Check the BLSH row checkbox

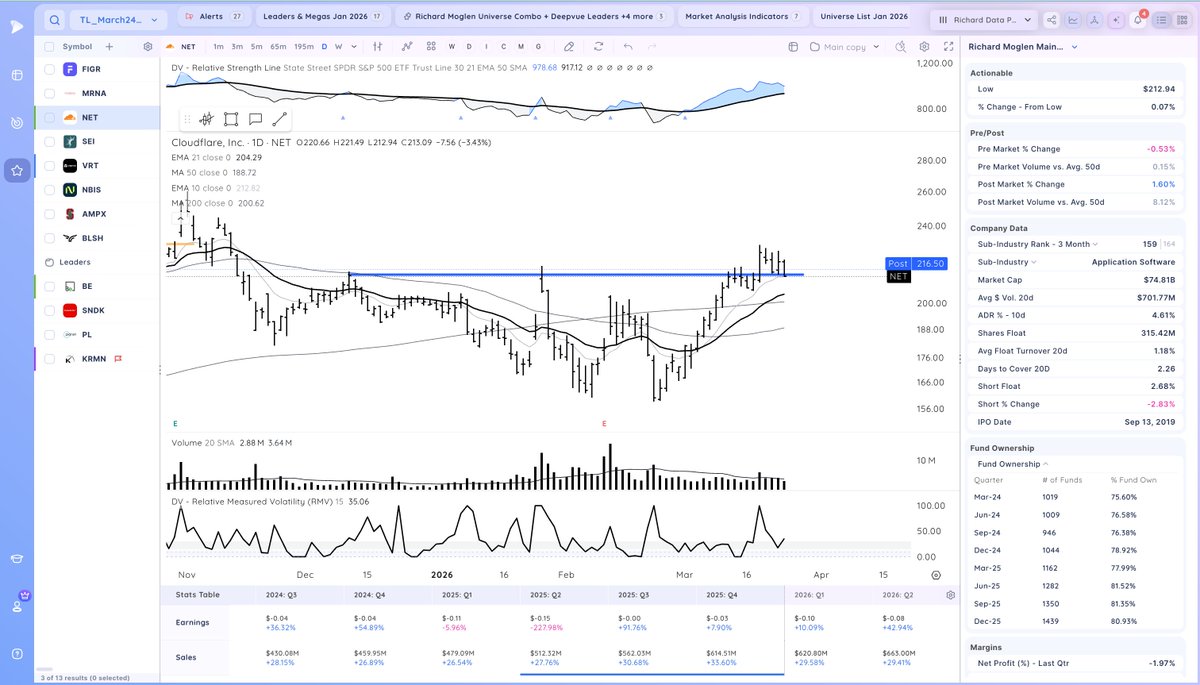coord(49,238)
